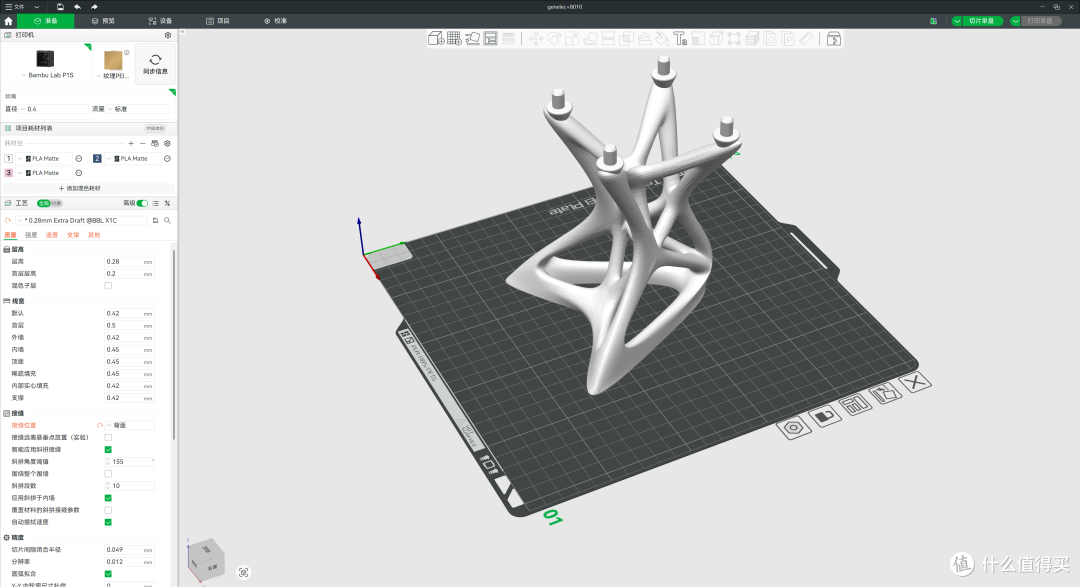Click the Add plate grid icon
This screenshot has height=587, width=1080.
point(454,39)
